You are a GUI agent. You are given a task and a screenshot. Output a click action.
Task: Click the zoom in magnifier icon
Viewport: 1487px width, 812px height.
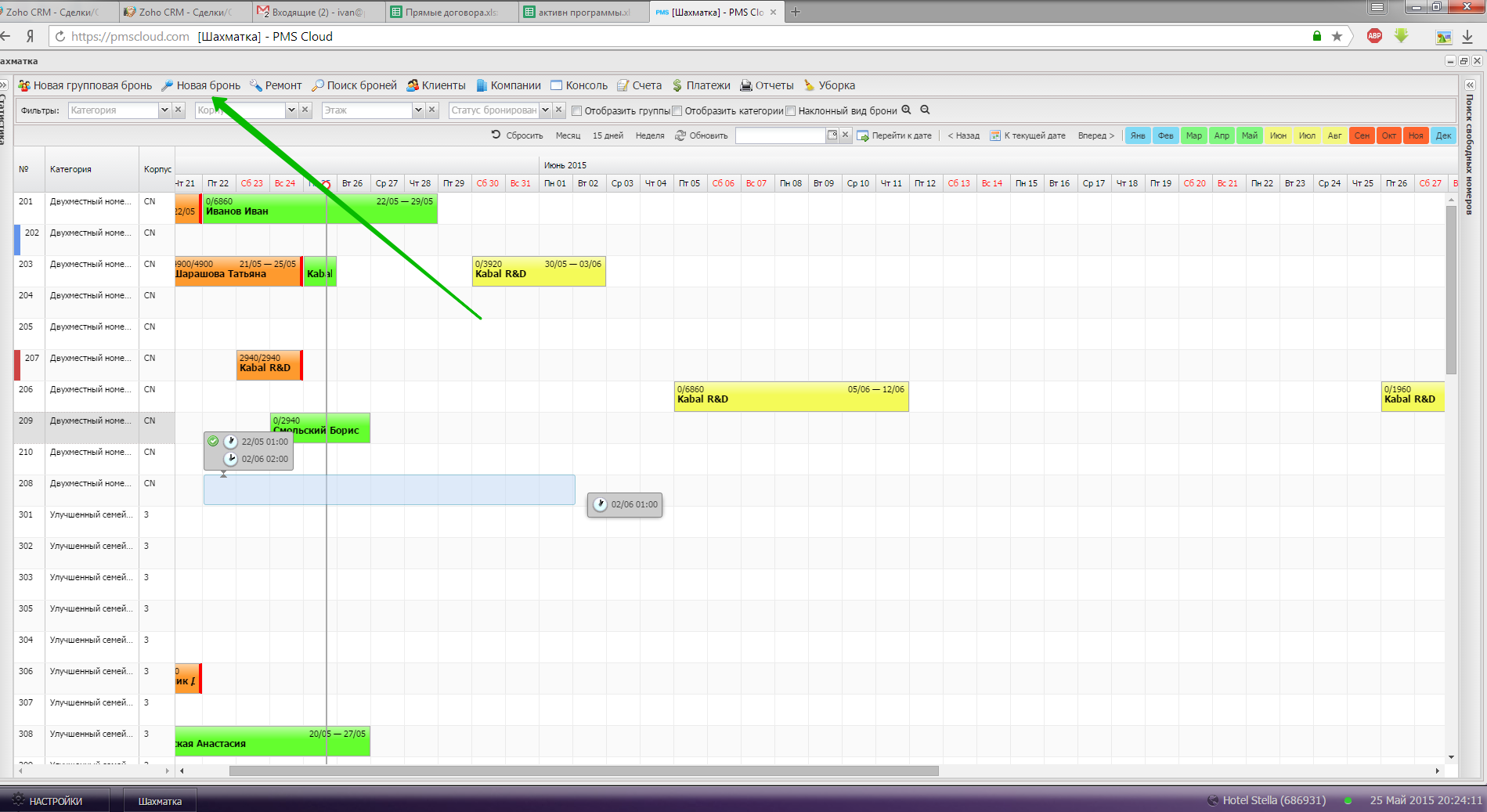[x=907, y=110]
